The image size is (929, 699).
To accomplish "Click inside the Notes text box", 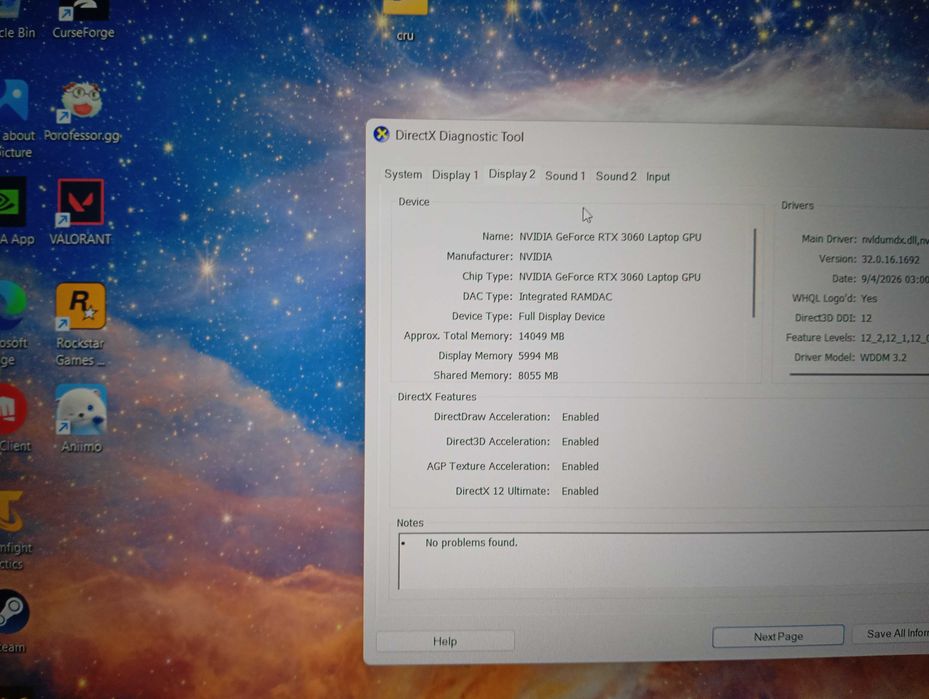I will click(x=664, y=562).
